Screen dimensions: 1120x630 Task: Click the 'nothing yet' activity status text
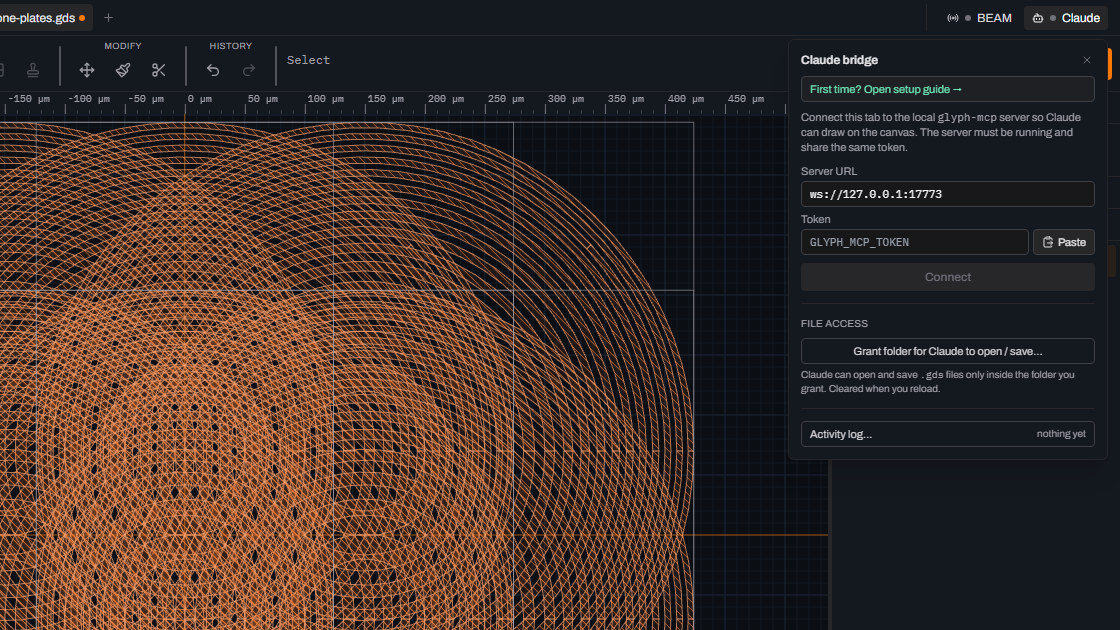pyautogui.click(x=1061, y=434)
